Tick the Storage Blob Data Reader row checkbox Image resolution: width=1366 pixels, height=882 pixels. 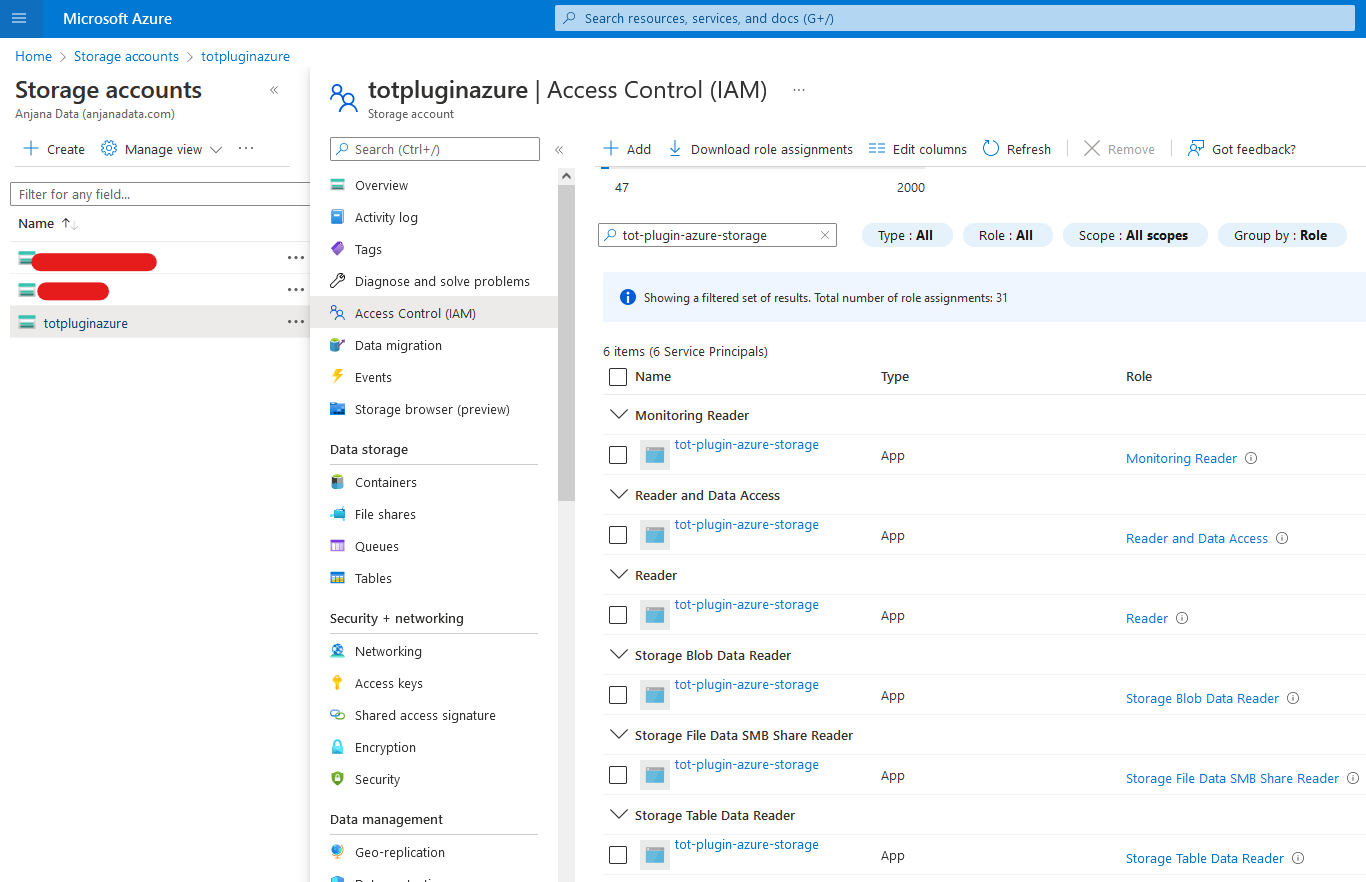(x=618, y=695)
